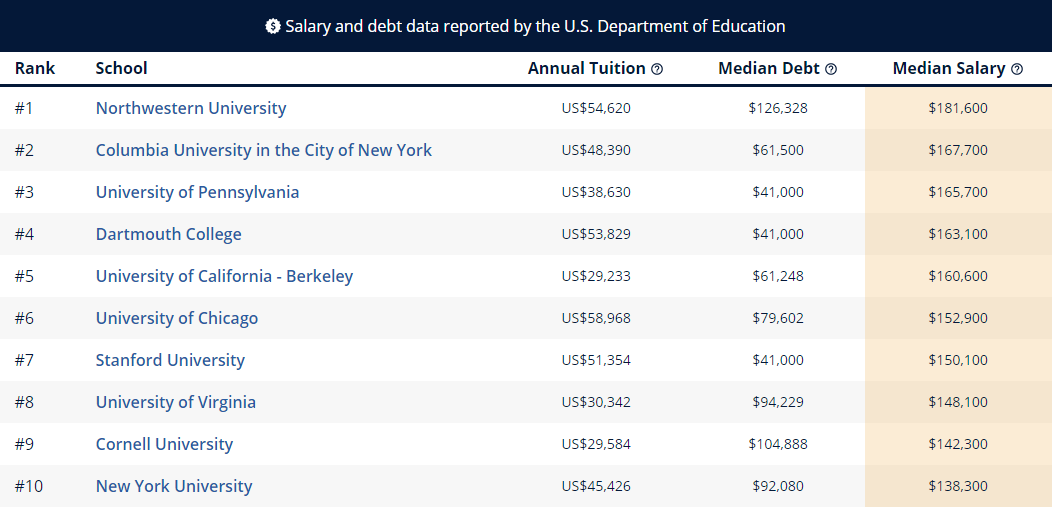The height and width of the screenshot is (507, 1052).
Task: Go to University of Chicago page
Action: pyautogui.click(x=176, y=318)
